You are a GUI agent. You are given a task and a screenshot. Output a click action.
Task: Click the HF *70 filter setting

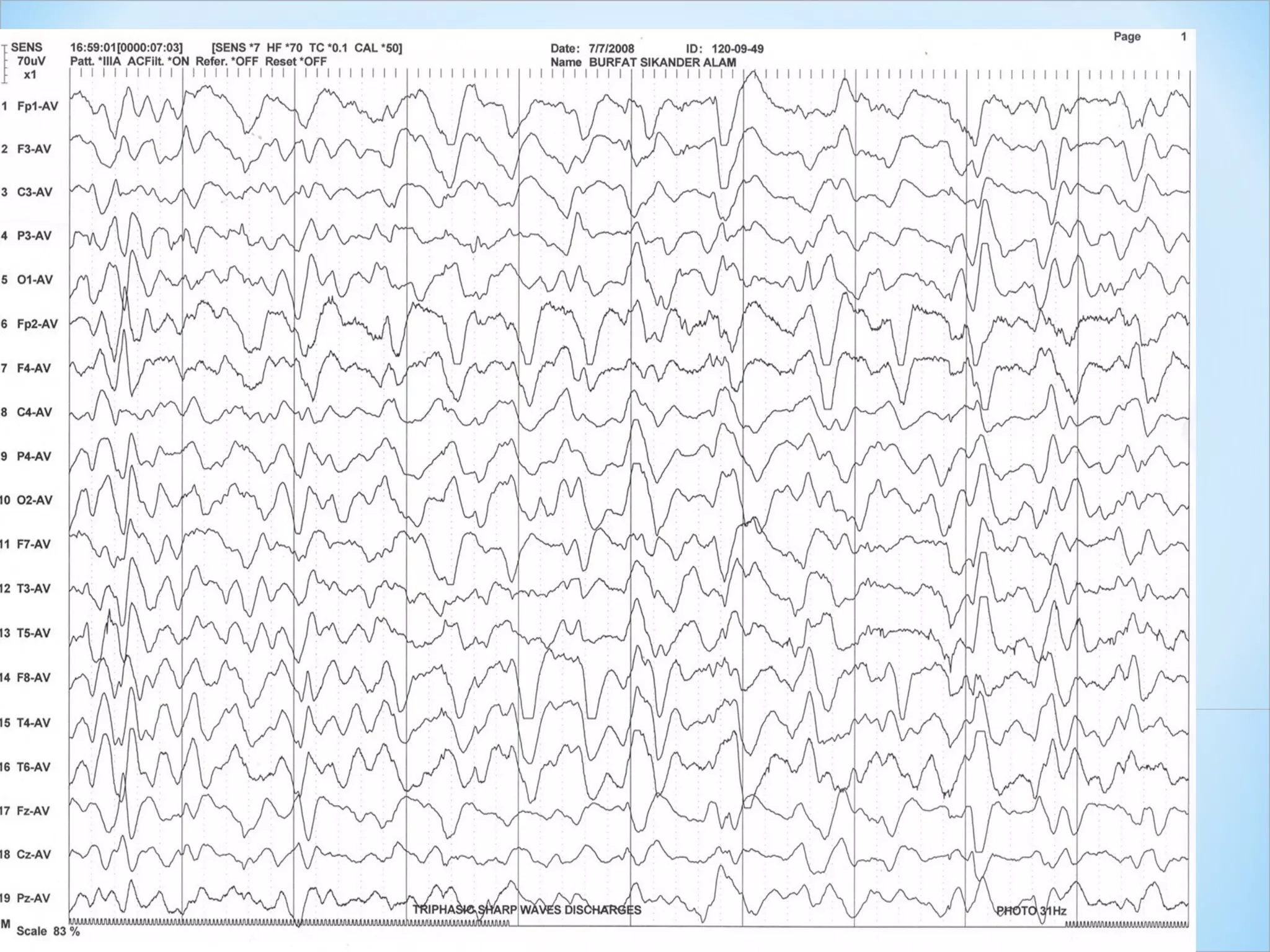click(x=284, y=48)
